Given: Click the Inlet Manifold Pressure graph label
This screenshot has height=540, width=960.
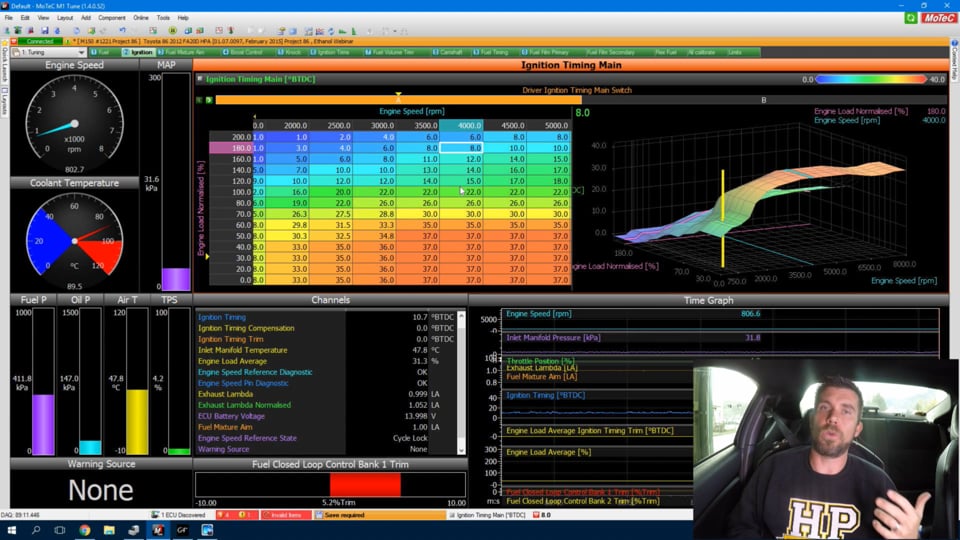Looking at the screenshot, I should click(553, 337).
